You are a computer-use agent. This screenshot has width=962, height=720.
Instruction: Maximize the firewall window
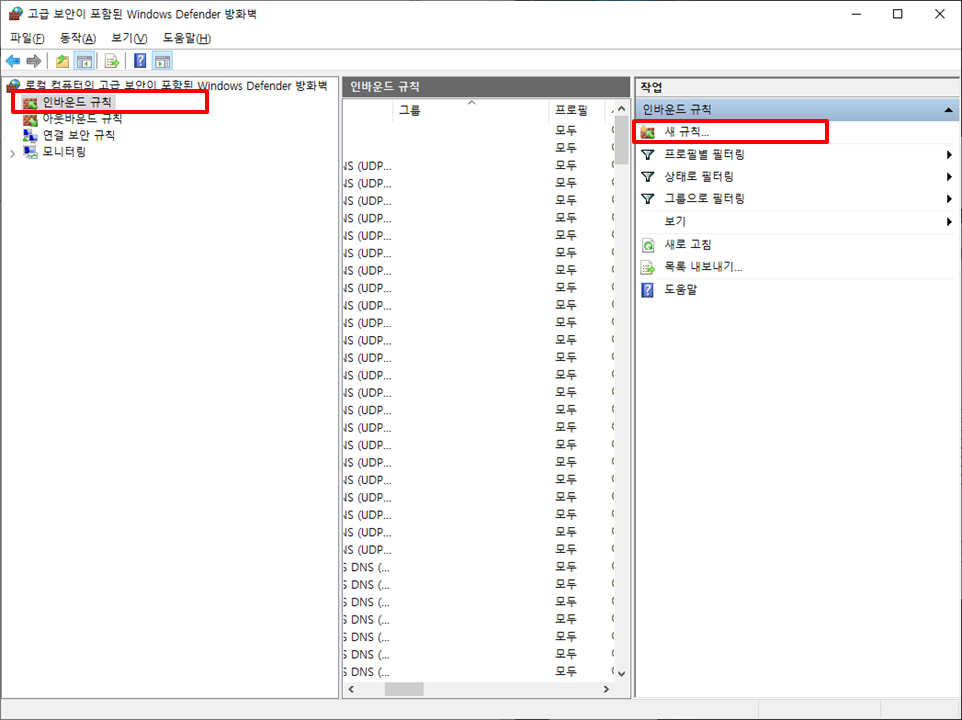click(x=898, y=14)
